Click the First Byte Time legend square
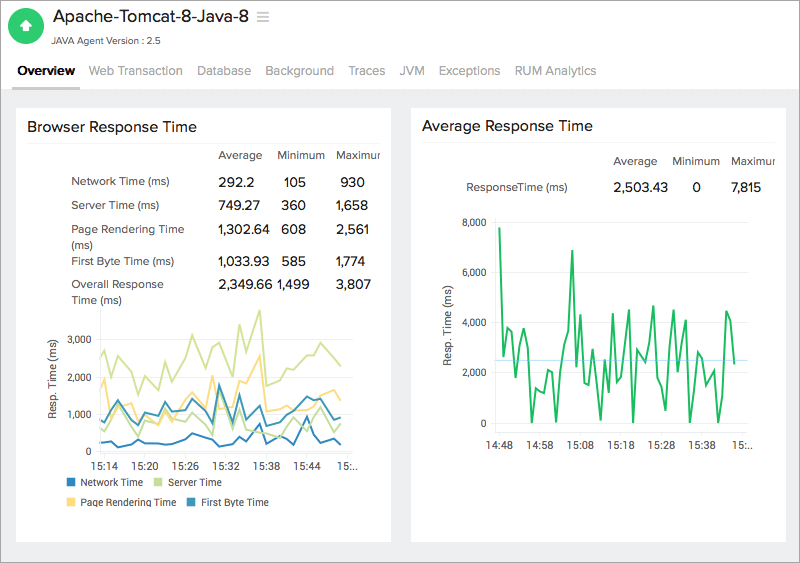The image size is (800, 563). click(192, 502)
